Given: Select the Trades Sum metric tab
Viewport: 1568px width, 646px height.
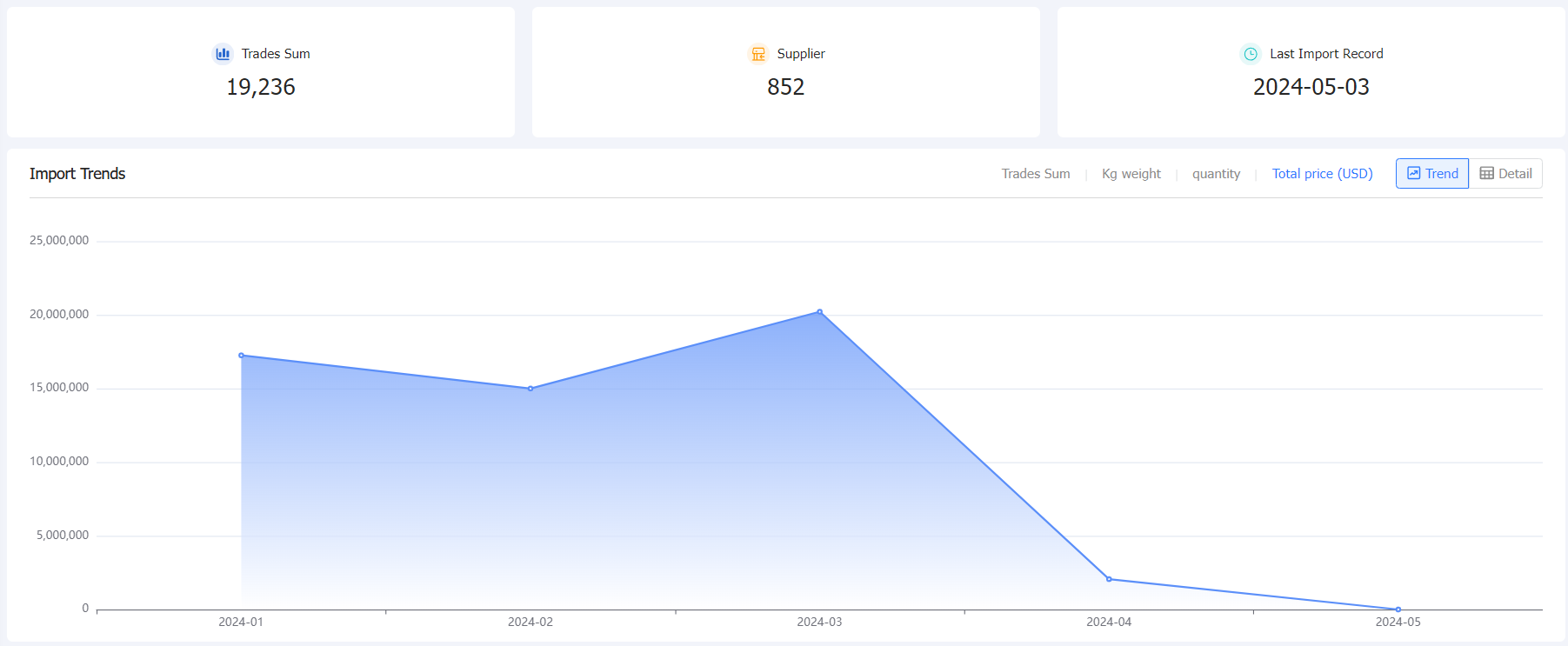Looking at the screenshot, I should coord(1036,174).
